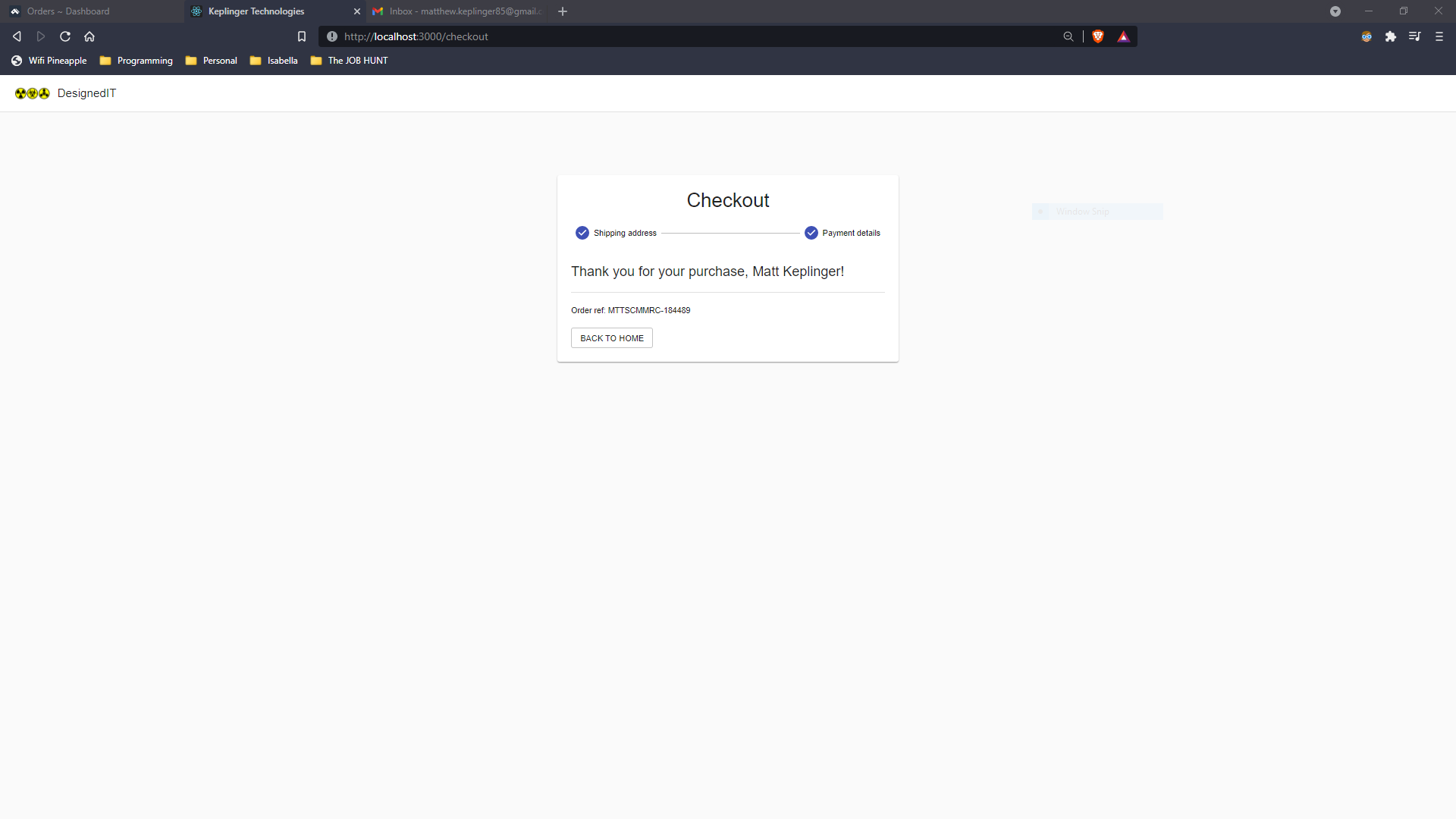The height and width of the screenshot is (819, 1456).
Task: Open the tab search dropdown arrow
Action: [1335, 11]
